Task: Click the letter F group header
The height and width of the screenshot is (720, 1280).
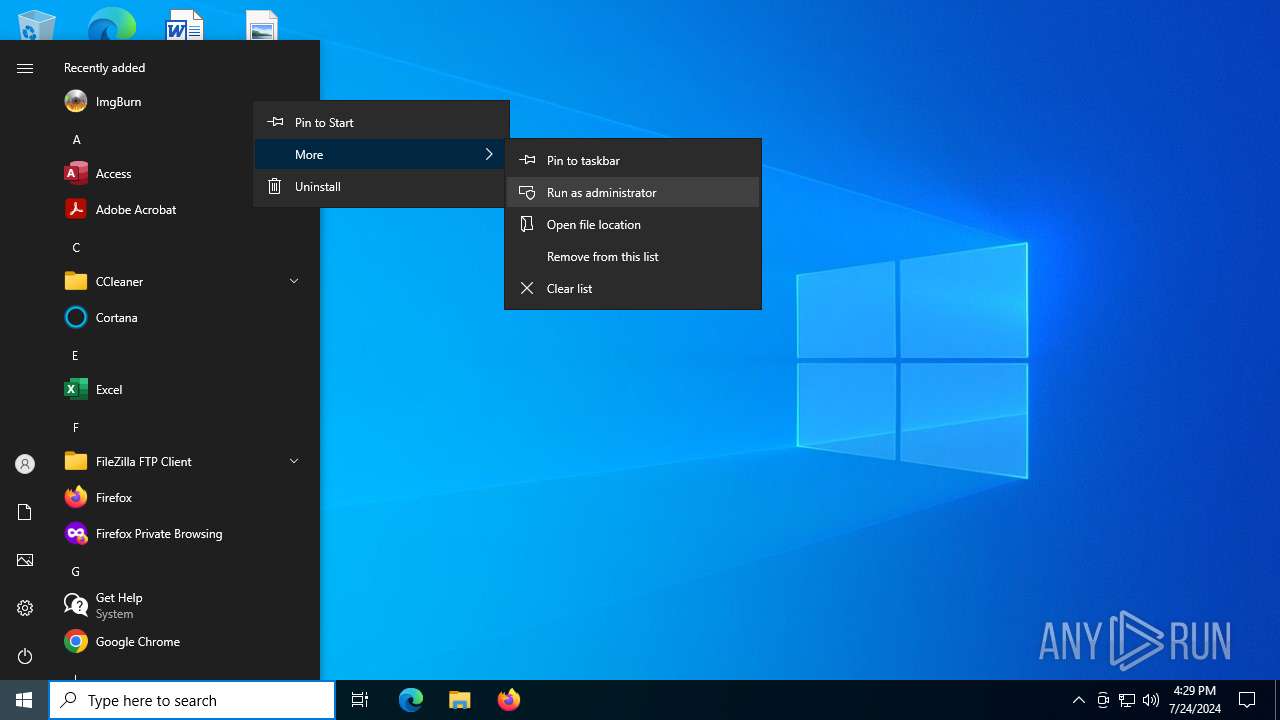Action: (x=76, y=428)
